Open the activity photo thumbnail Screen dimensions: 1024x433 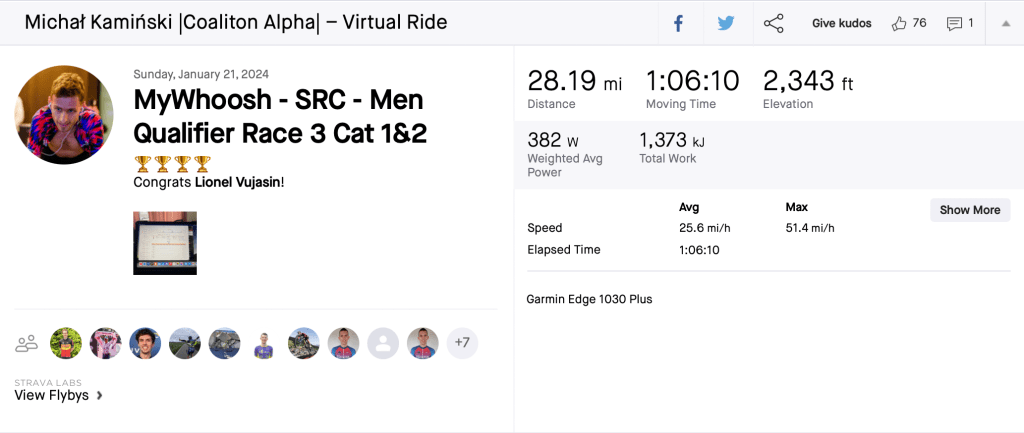coord(165,242)
